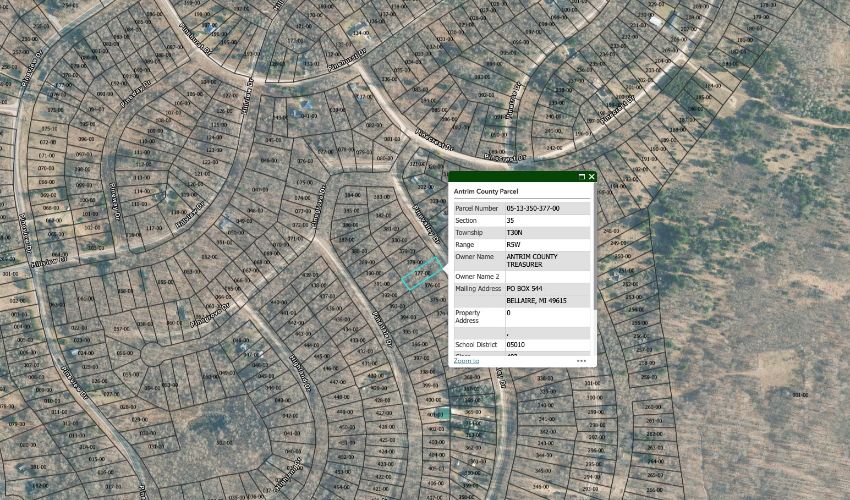
Task: Click the Township value T30N
Action: (514, 233)
